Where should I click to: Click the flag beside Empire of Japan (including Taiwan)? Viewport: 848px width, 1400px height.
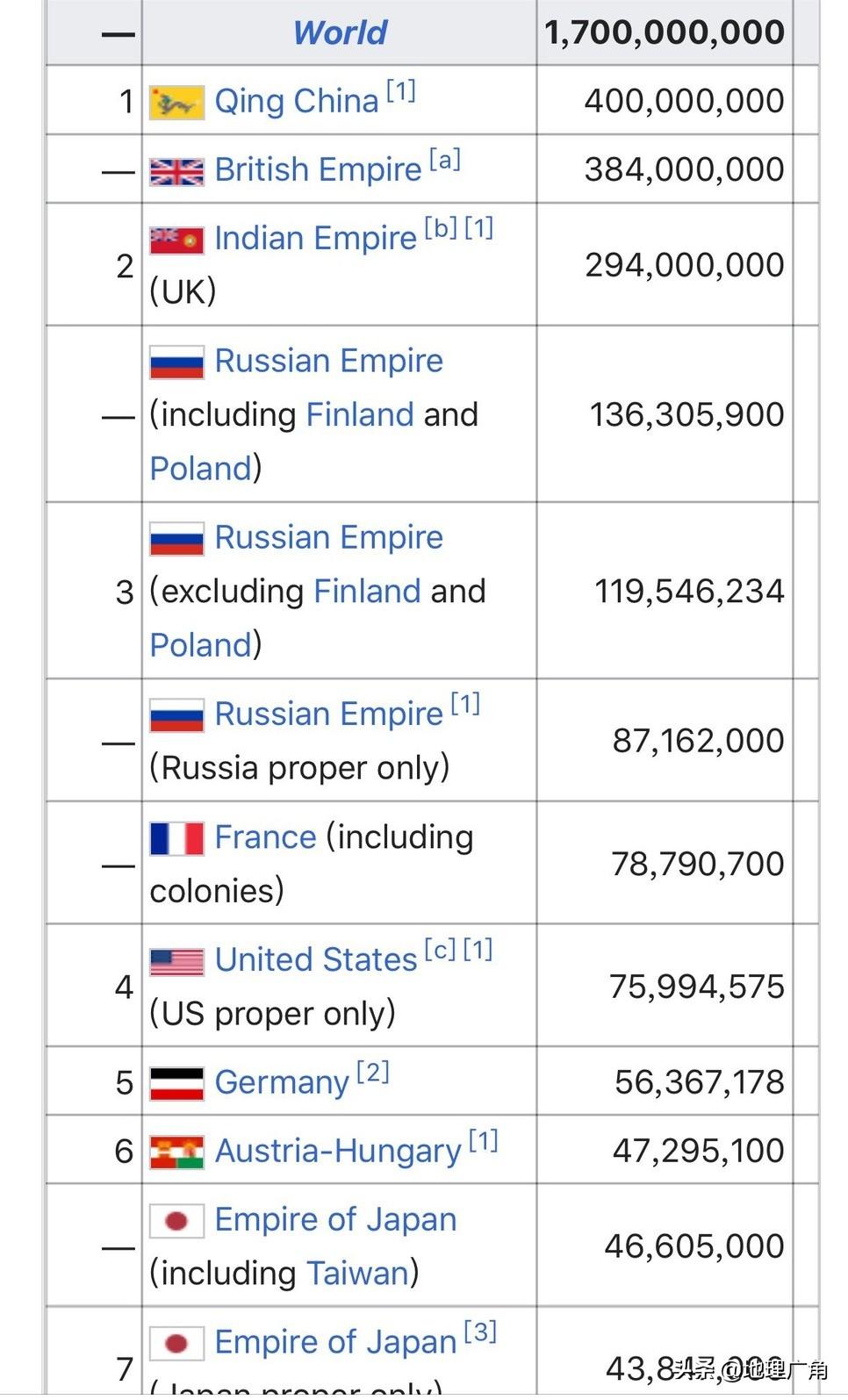(176, 1220)
